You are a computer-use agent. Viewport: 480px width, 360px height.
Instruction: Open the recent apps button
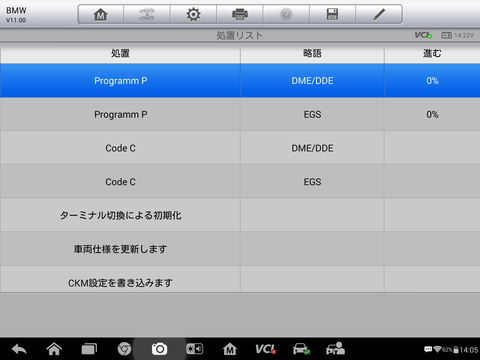click(x=89, y=349)
